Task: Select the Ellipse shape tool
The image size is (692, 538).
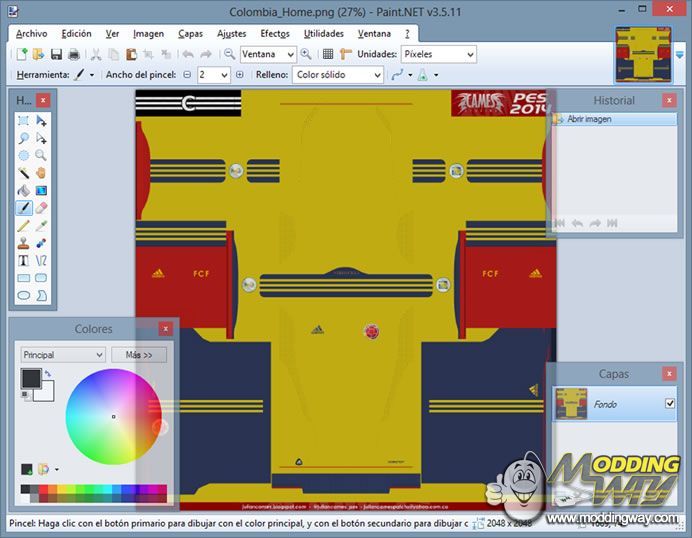Action: pyautogui.click(x=23, y=295)
